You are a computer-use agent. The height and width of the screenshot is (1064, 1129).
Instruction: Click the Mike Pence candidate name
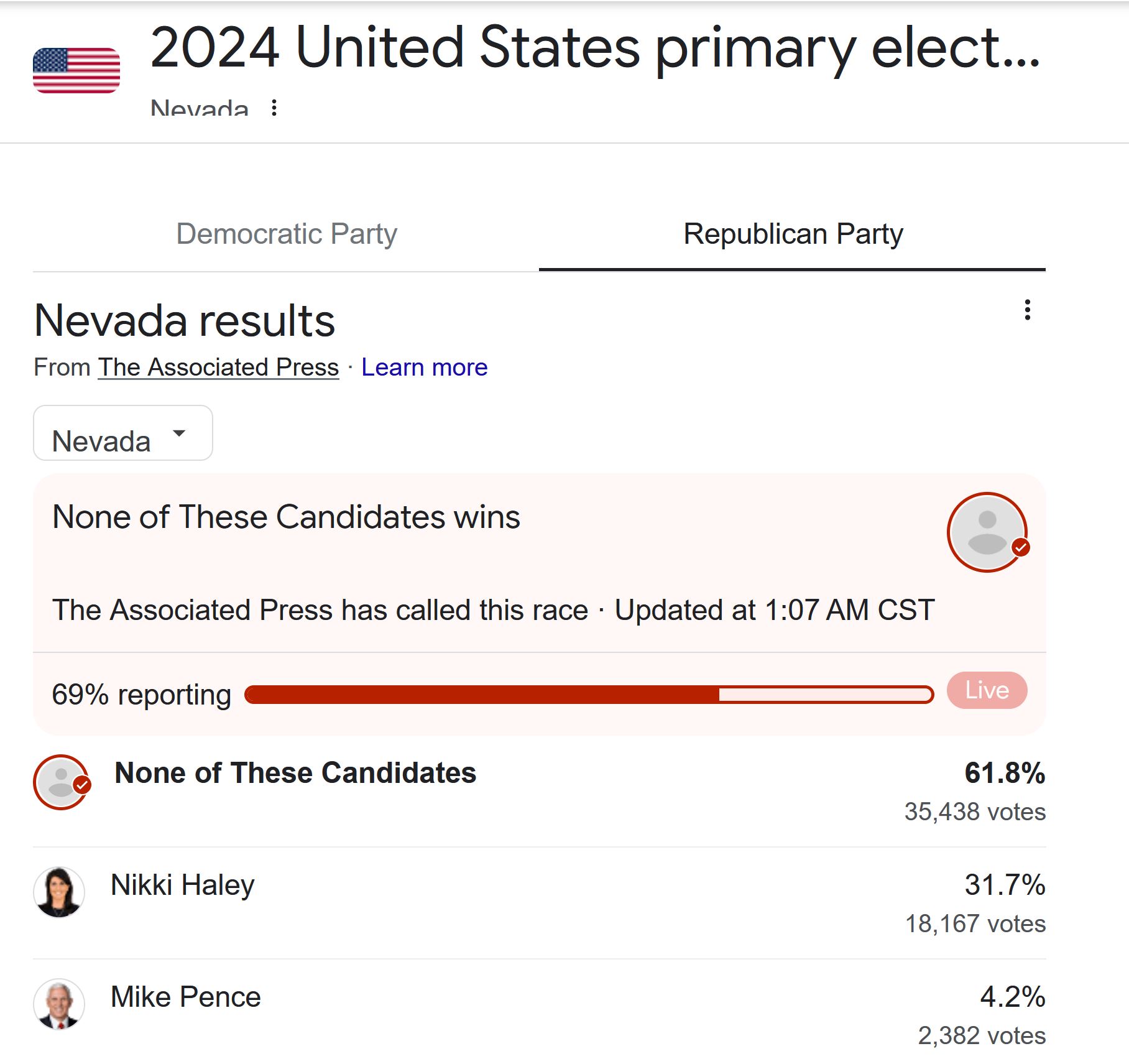tap(186, 997)
